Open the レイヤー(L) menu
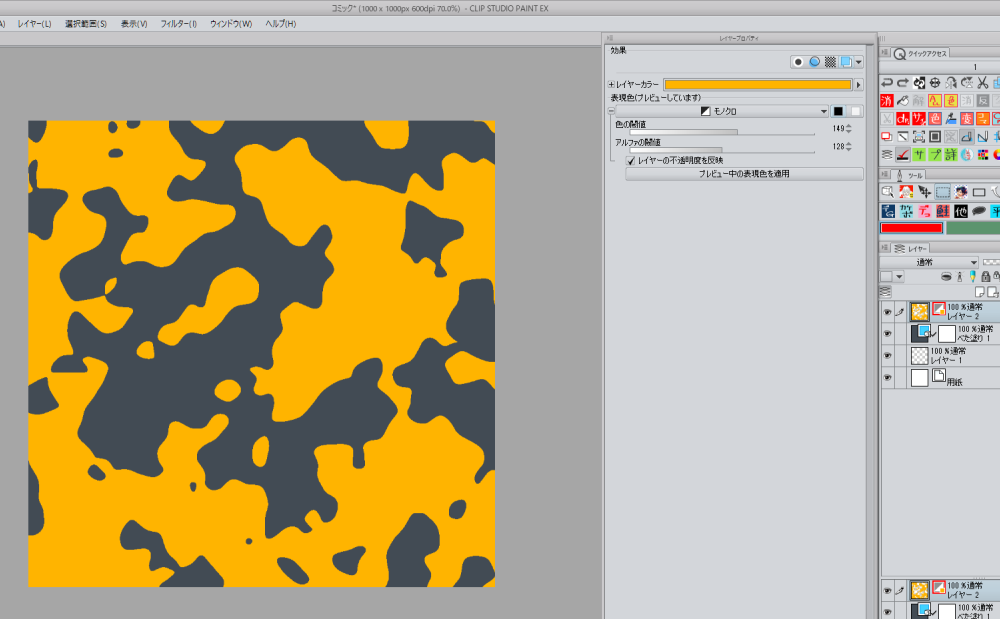 [34, 24]
